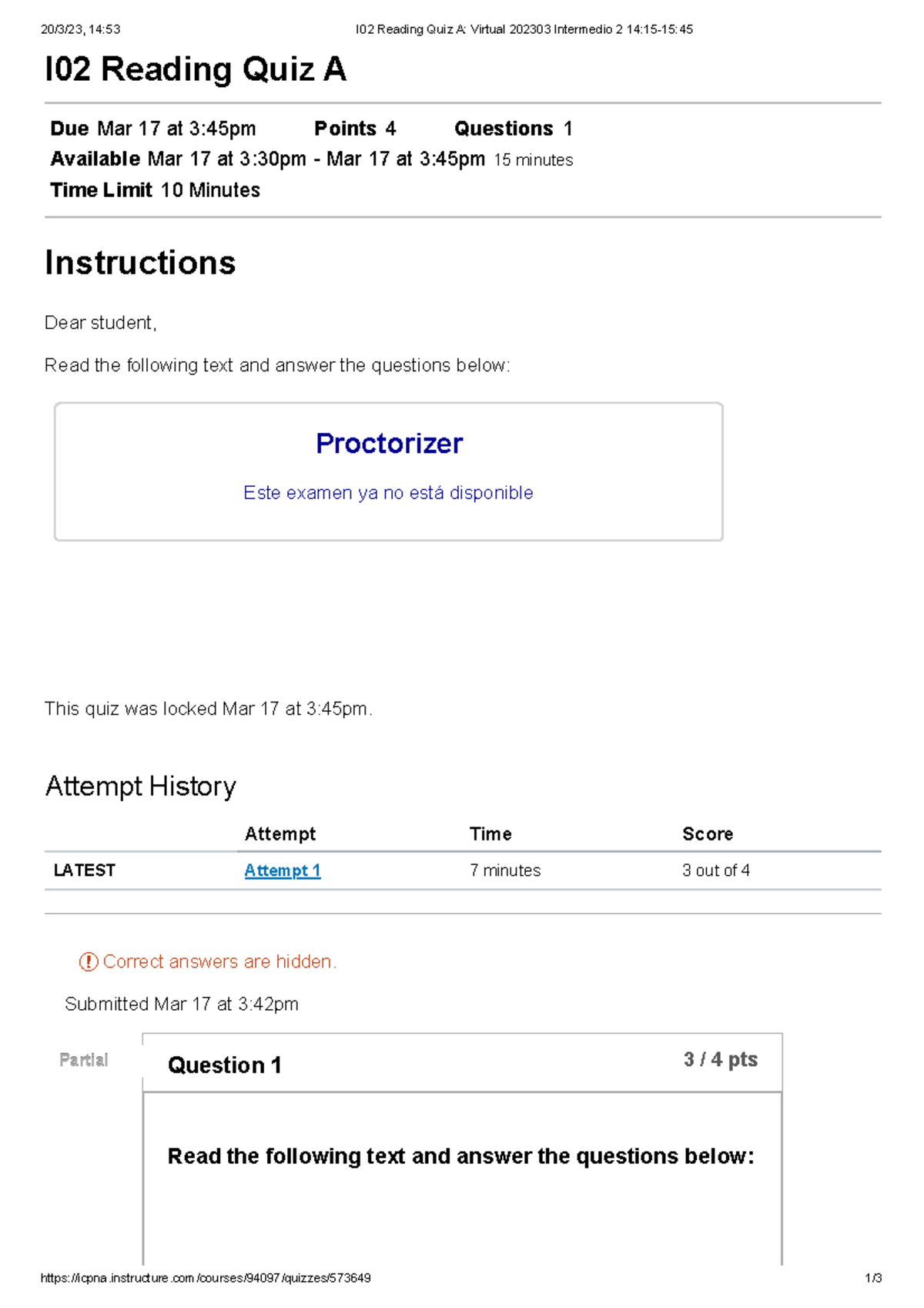This screenshot has width=924, height=1308.
Task: Click the Proctorizer heading
Action: click(x=389, y=444)
